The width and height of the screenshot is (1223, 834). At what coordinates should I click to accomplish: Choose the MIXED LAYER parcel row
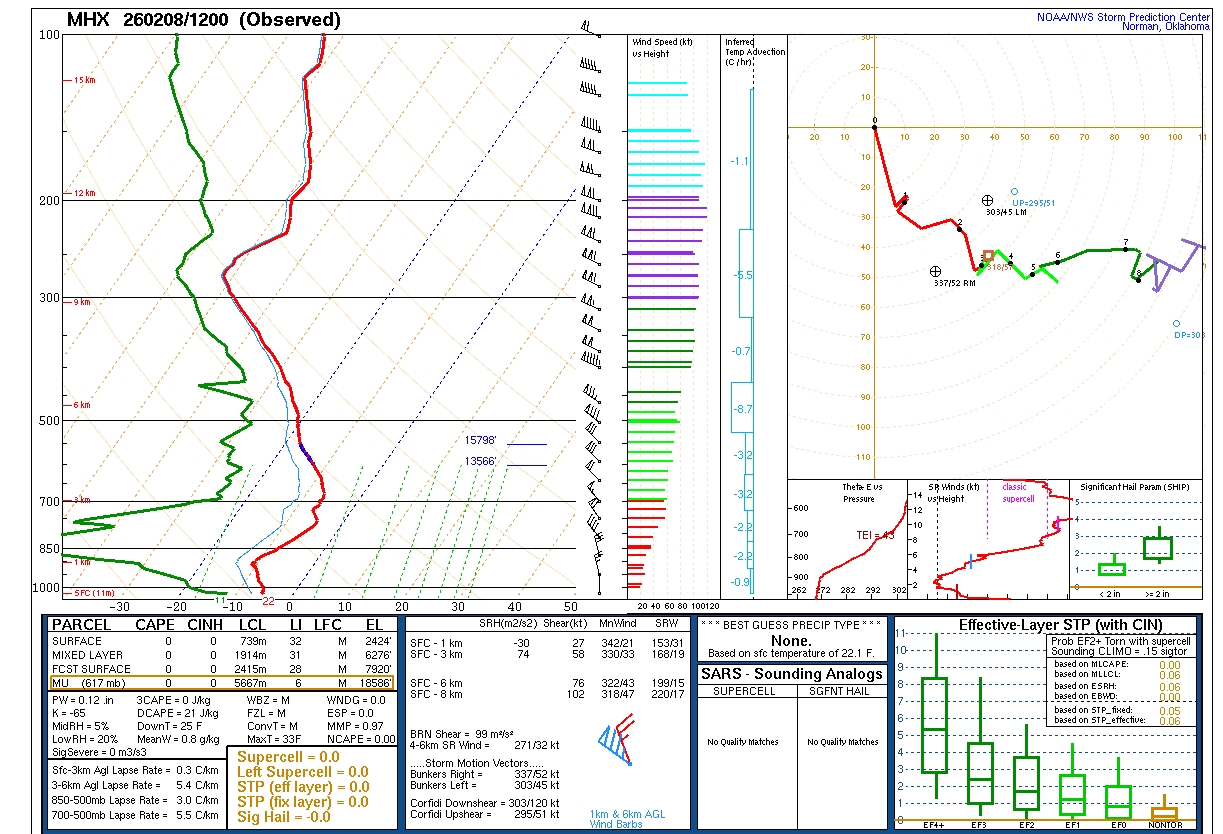tap(223, 655)
